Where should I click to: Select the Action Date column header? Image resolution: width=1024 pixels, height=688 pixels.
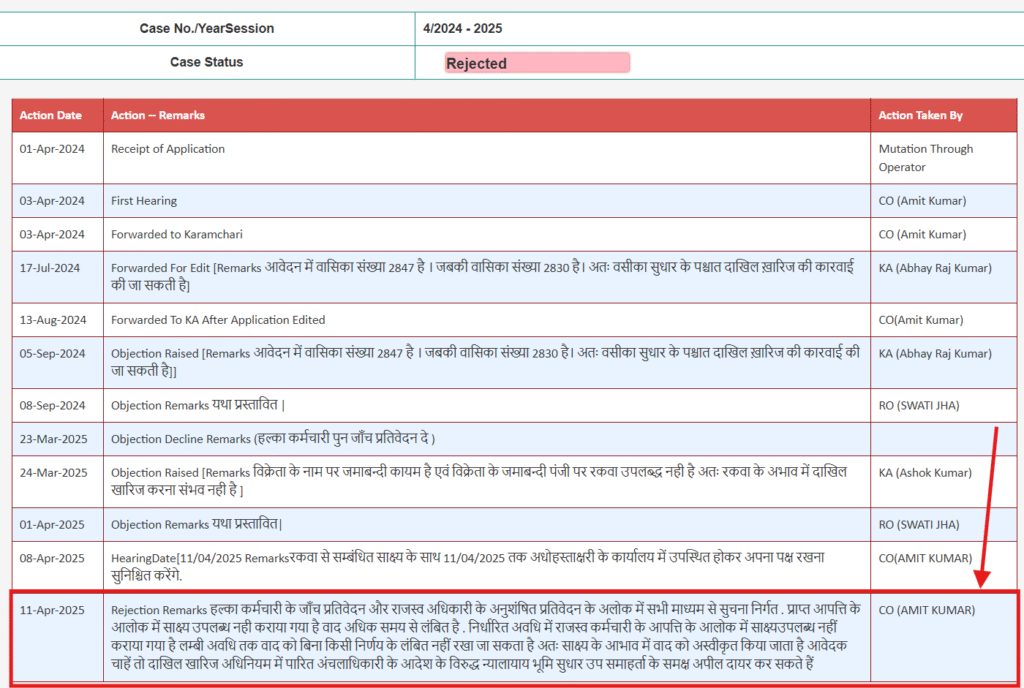(x=45, y=115)
